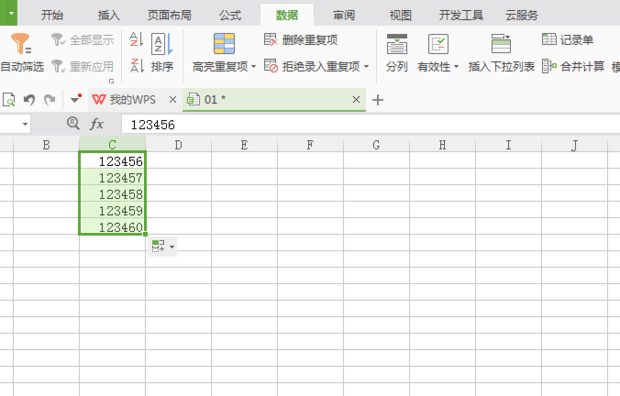The image size is (620, 396).
Task: Switch to the 公式 tab
Action: [x=230, y=15]
